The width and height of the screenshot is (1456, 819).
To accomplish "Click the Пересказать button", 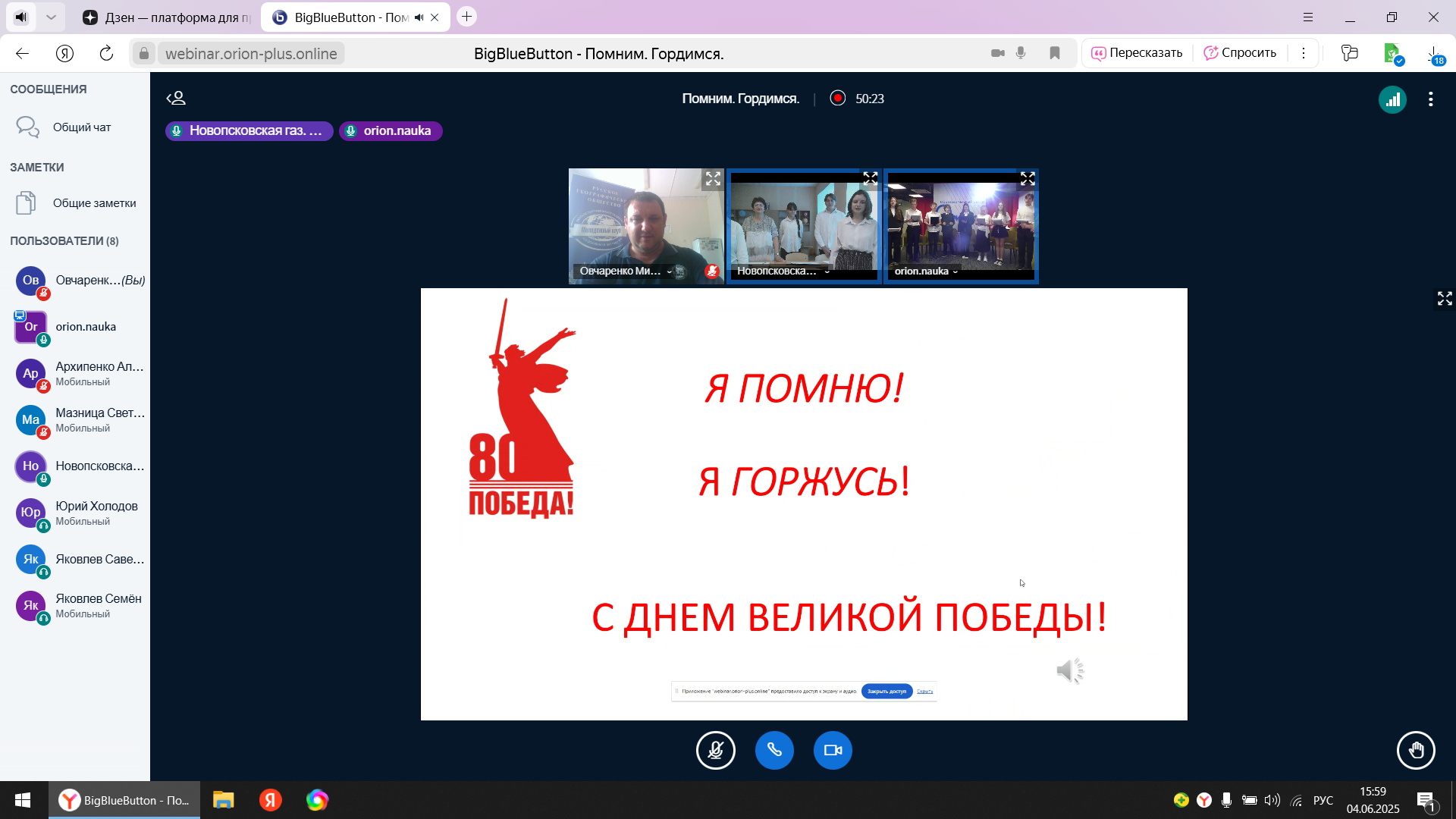I will click(x=1137, y=53).
